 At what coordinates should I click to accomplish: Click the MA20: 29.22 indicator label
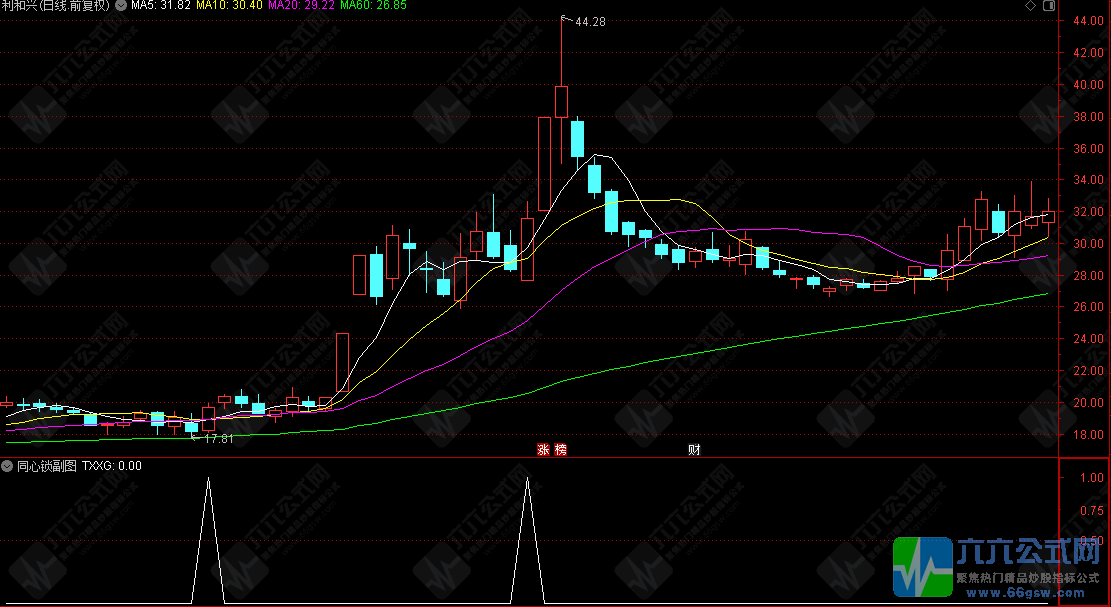pos(300,5)
